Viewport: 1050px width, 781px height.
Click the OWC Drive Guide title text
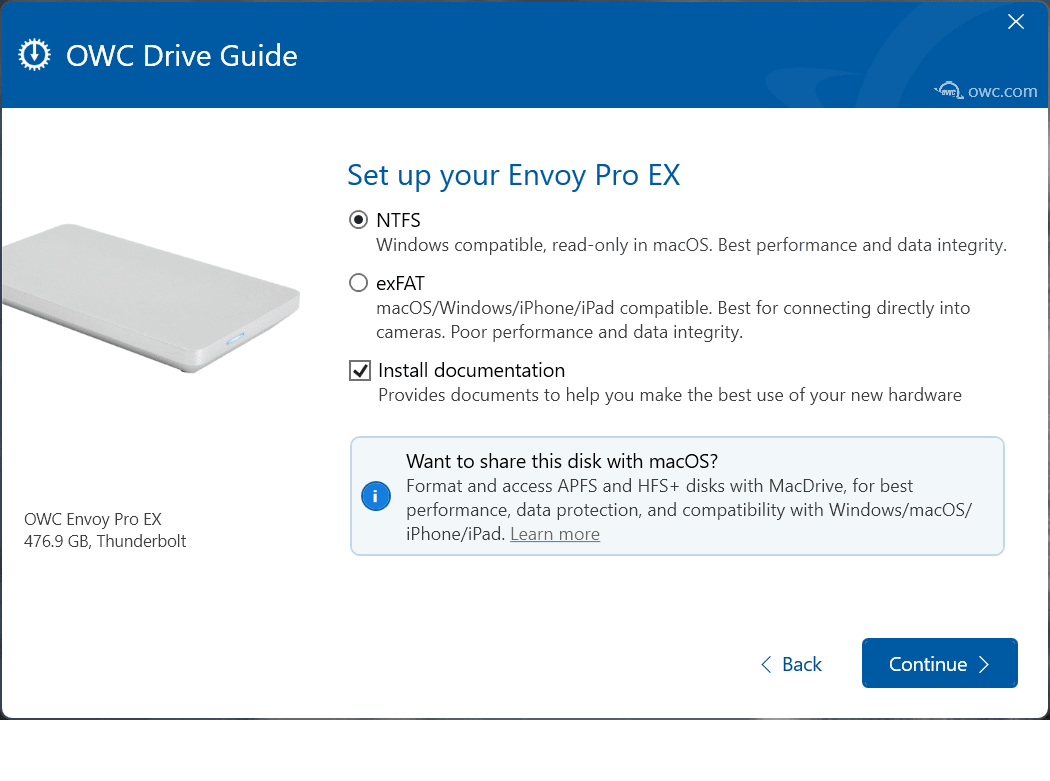[181, 56]
